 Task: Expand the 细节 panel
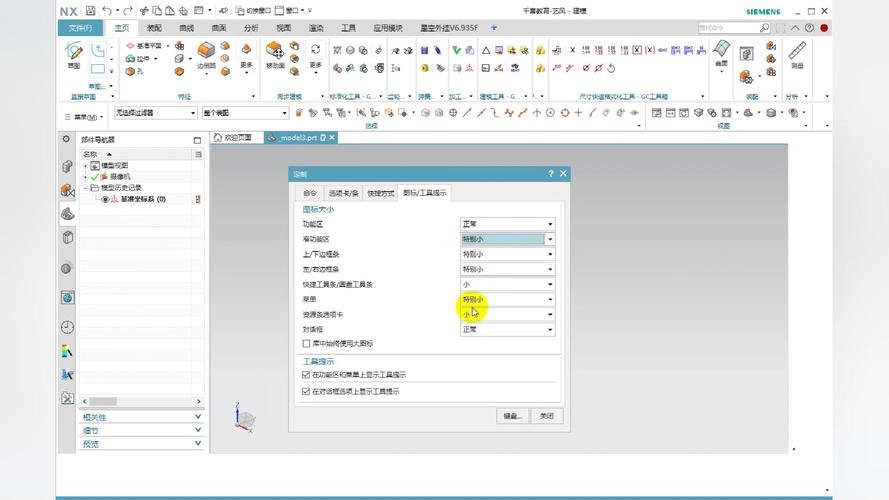(141, 430)
